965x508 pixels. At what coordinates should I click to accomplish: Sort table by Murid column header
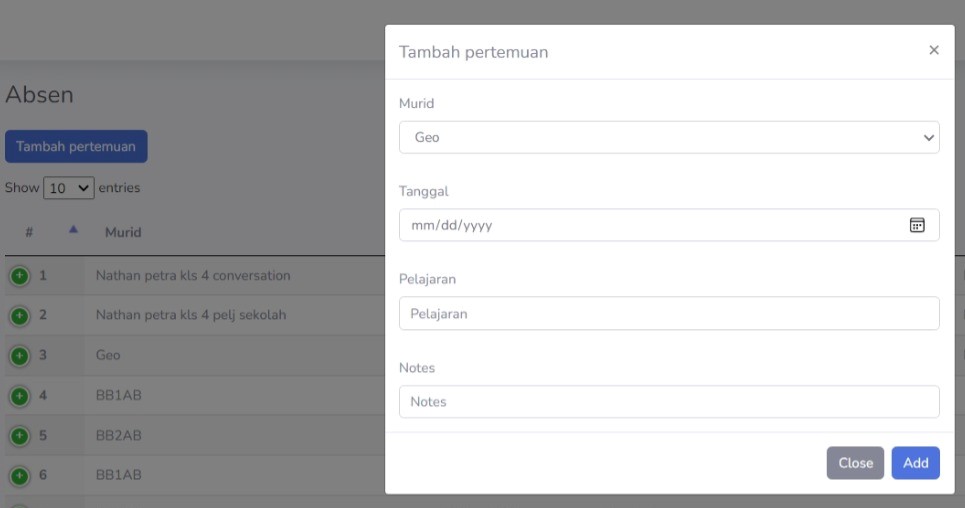[x=123, y=233]
